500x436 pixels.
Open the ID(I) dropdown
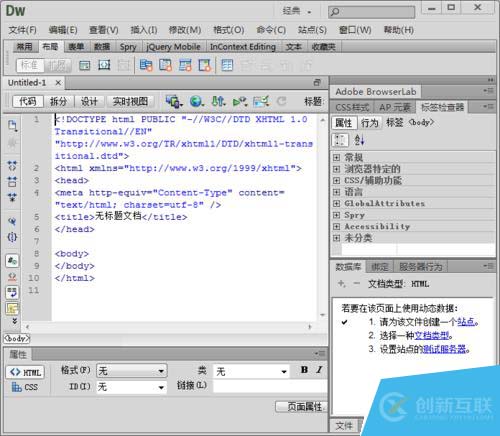[132, 387]
